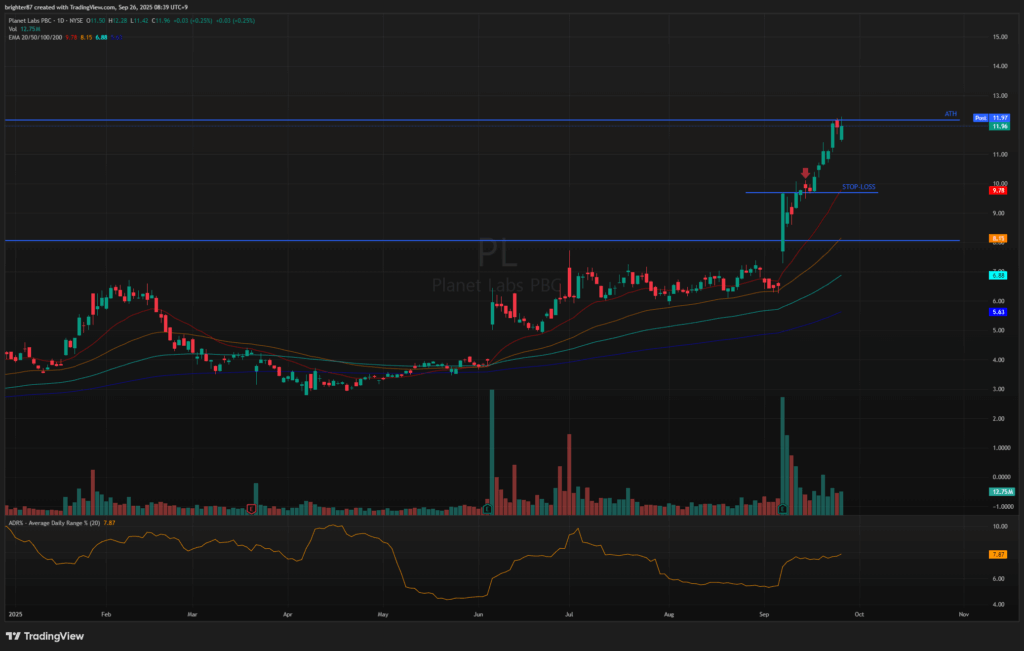Click the Jun label on time axis
This screenshot has width=1024, height=651.
[479, 614]
